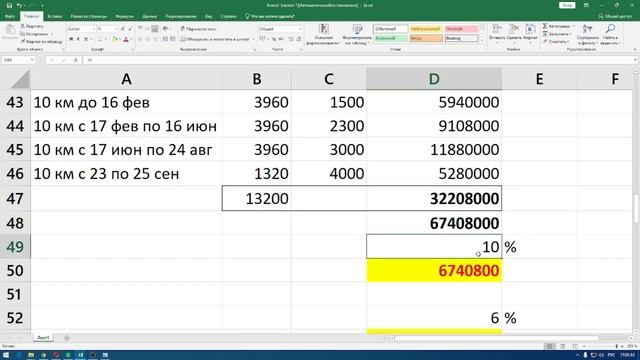
Task: Click the Вырезать (cut) scissors button
Action: coord(32,26)
